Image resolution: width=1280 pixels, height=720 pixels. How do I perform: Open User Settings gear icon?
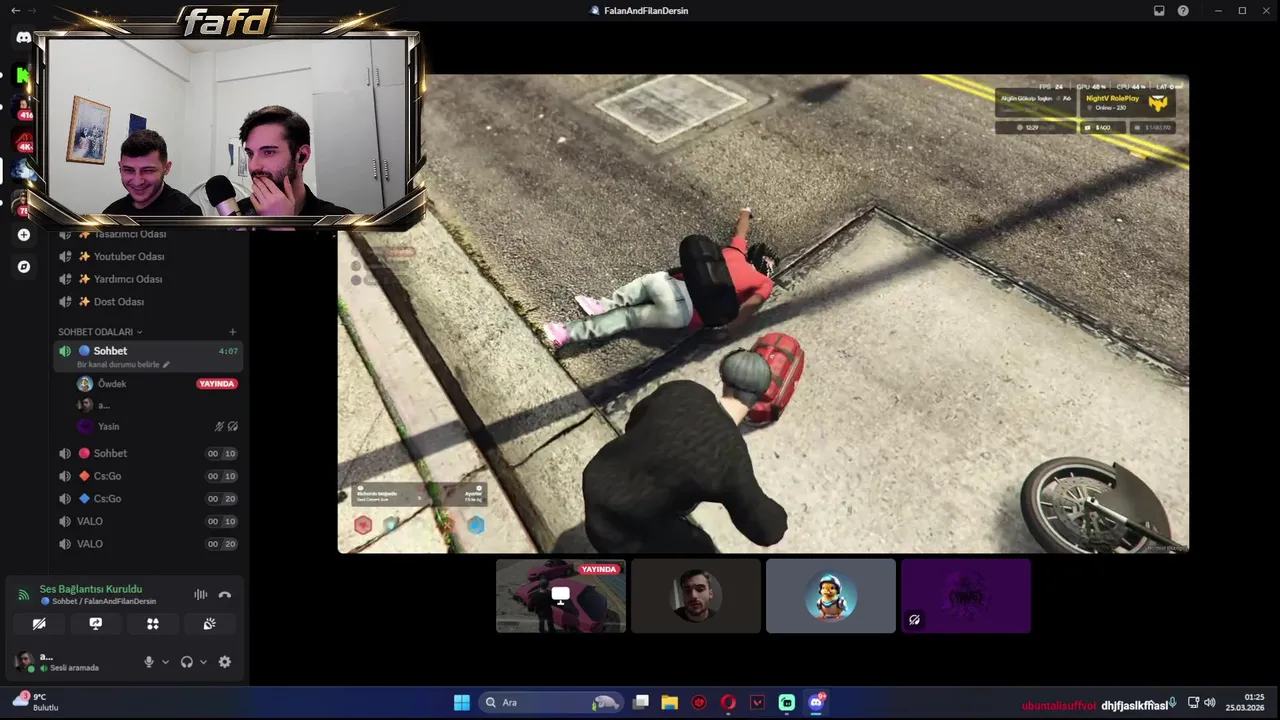tap(225, 662)
